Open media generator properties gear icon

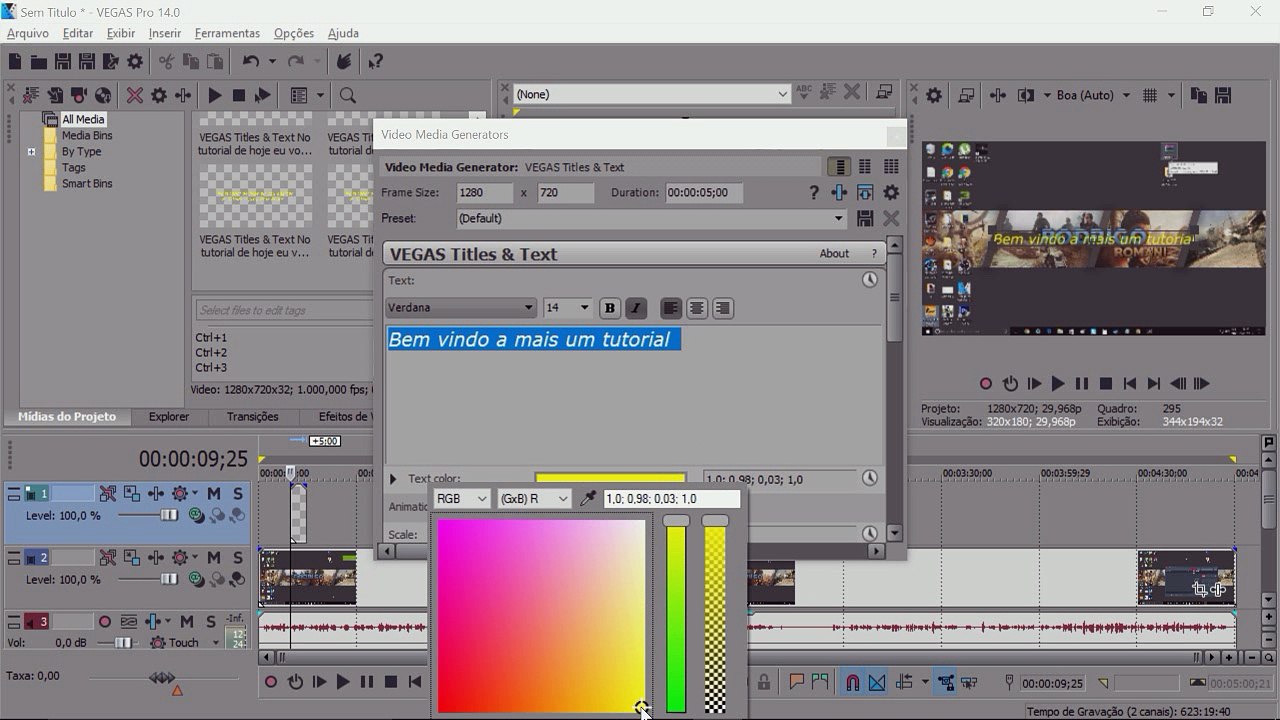point(891,193)
